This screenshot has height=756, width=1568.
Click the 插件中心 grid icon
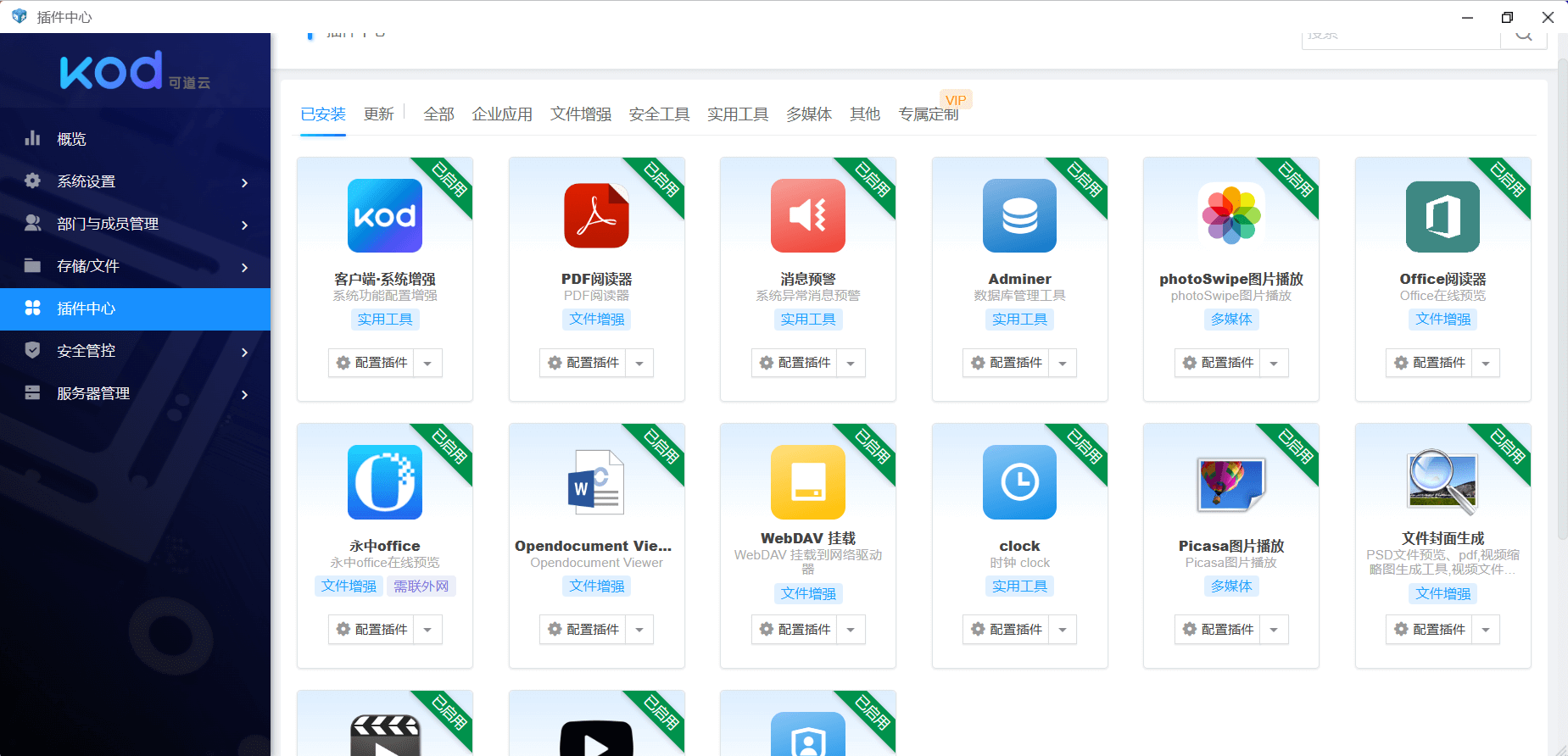point(32,308)
